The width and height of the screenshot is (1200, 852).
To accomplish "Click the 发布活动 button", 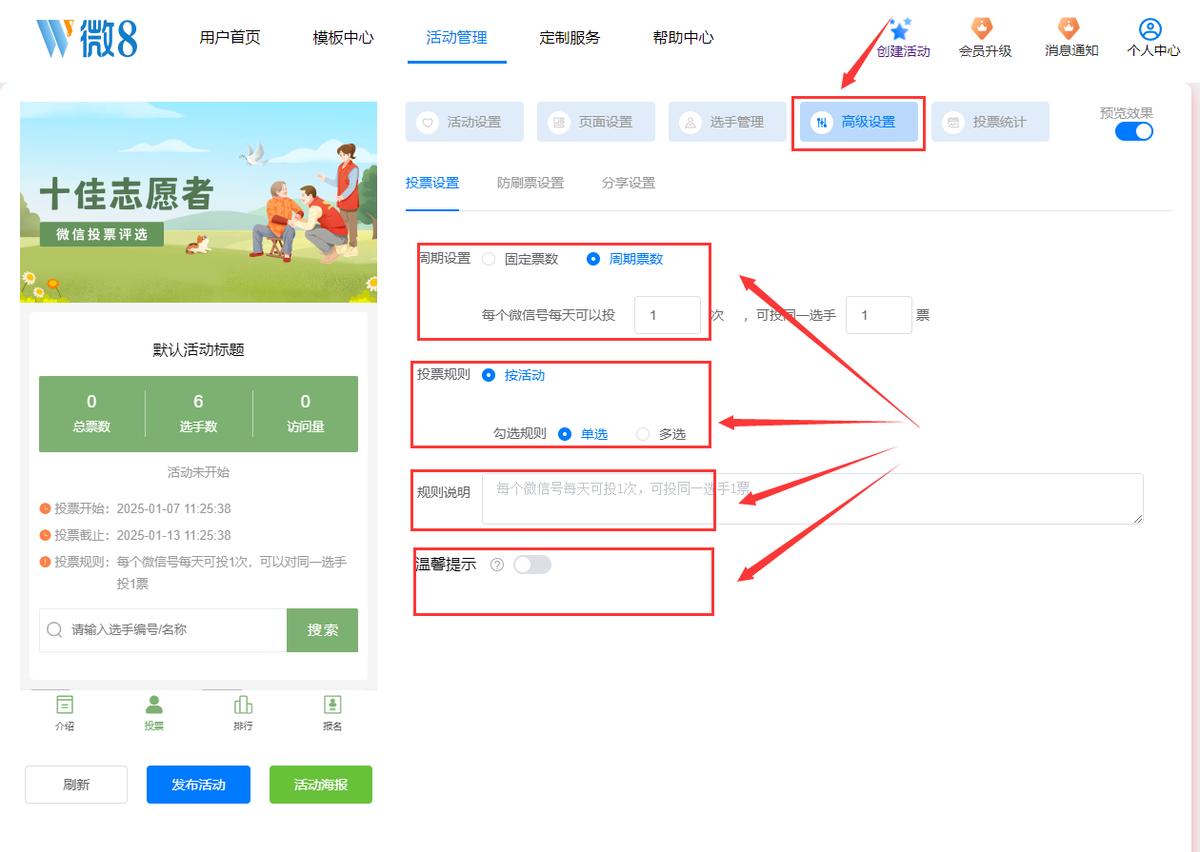I will pyautogui.click(x=198, y=785).
